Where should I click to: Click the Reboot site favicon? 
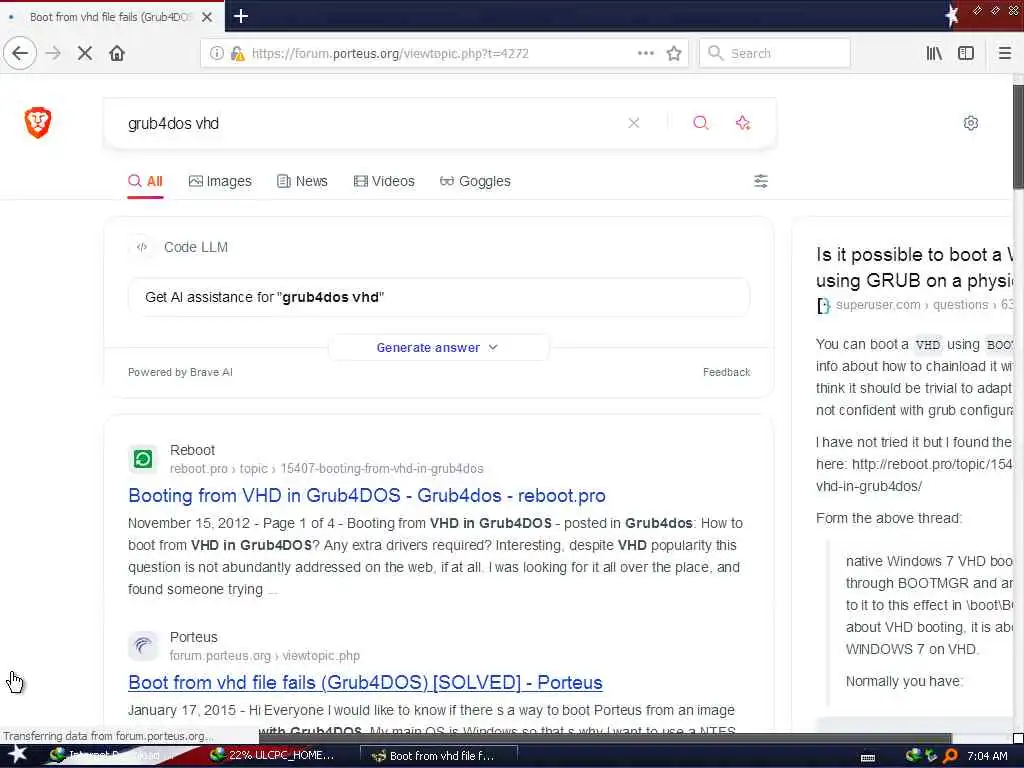(143, 459)
